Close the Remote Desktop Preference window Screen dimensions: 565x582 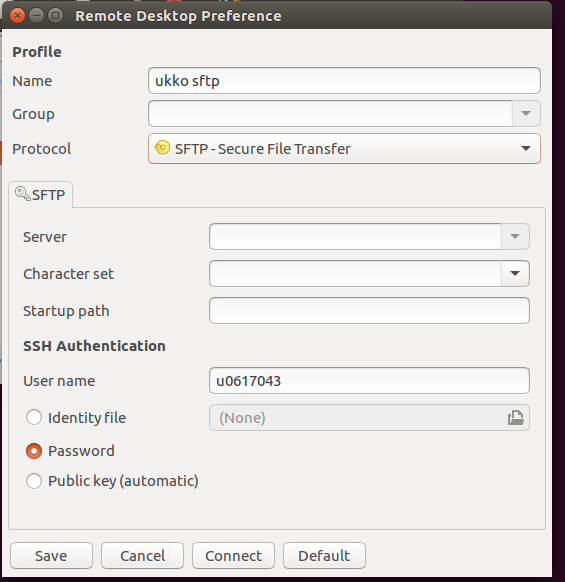coord(17,16)
